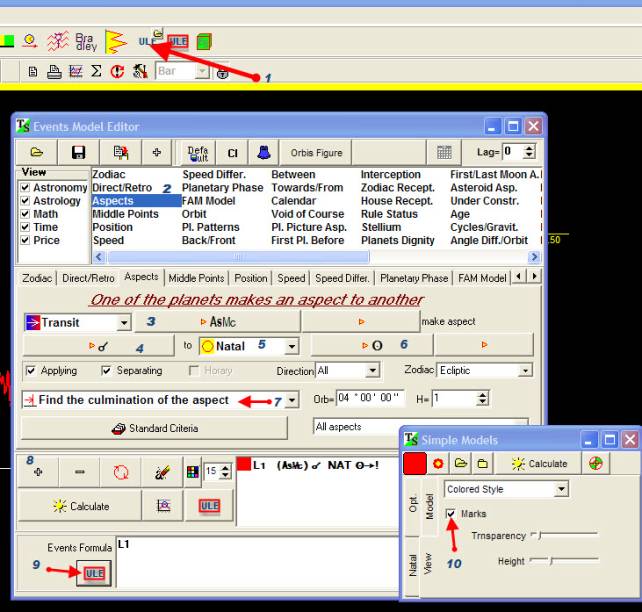Click the Standard Criteria button
The height and width of the screenshot is (612, 642).
(x=155, y=428)
